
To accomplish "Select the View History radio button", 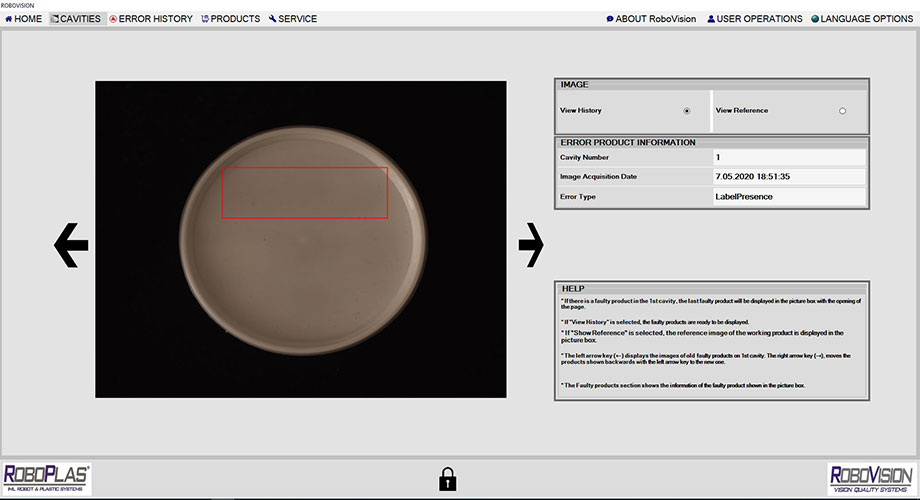I will point(686,111).
